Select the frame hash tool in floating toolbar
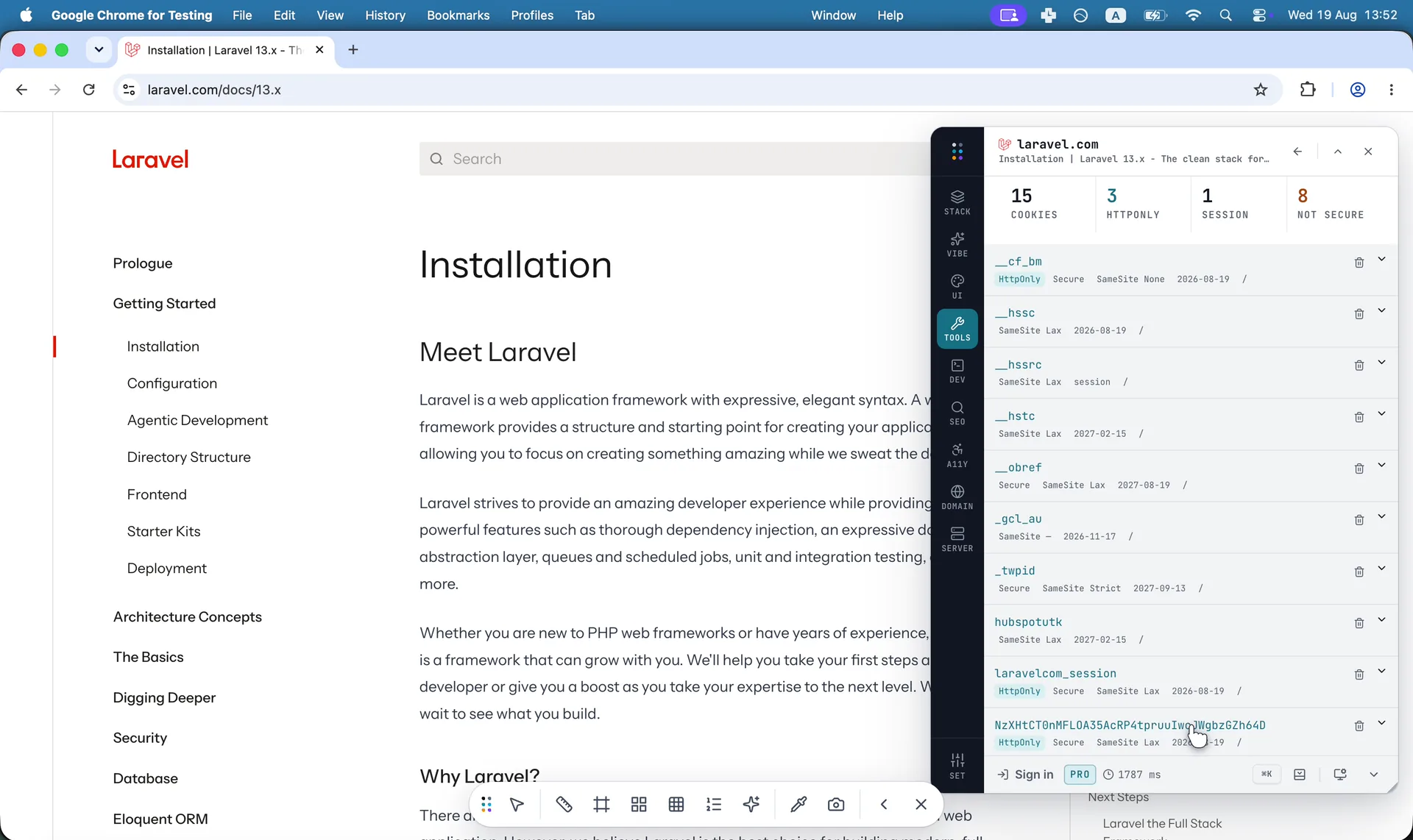The height and width of the screenshot is (840, 1413). point(601,805)
